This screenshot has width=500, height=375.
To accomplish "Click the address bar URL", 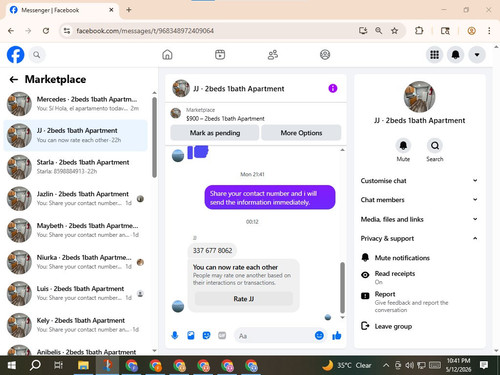I will (x=145, y=31).
